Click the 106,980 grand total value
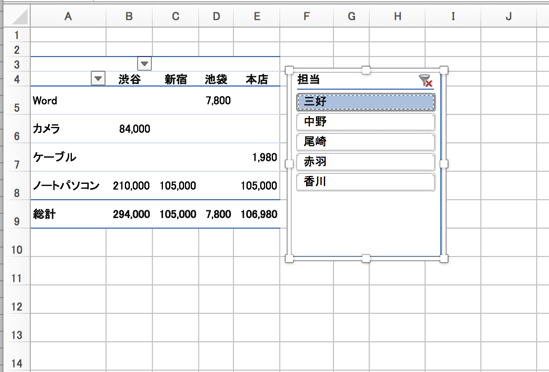This screenshot has width=549, height=372. click(259, 214)
